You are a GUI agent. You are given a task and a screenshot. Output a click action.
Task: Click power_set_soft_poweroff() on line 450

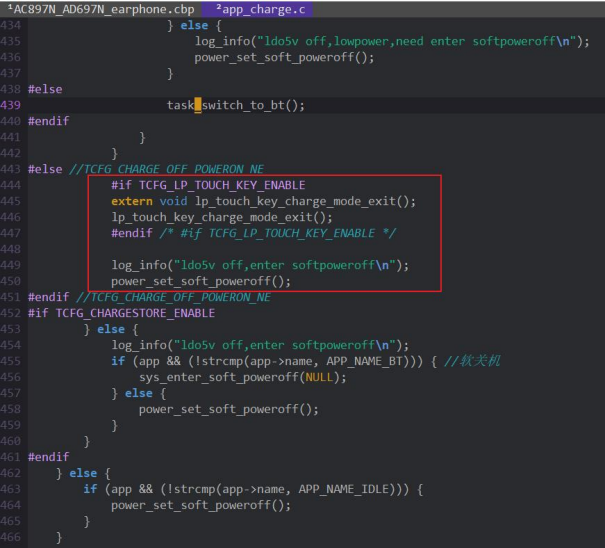(x=201, y=281)
